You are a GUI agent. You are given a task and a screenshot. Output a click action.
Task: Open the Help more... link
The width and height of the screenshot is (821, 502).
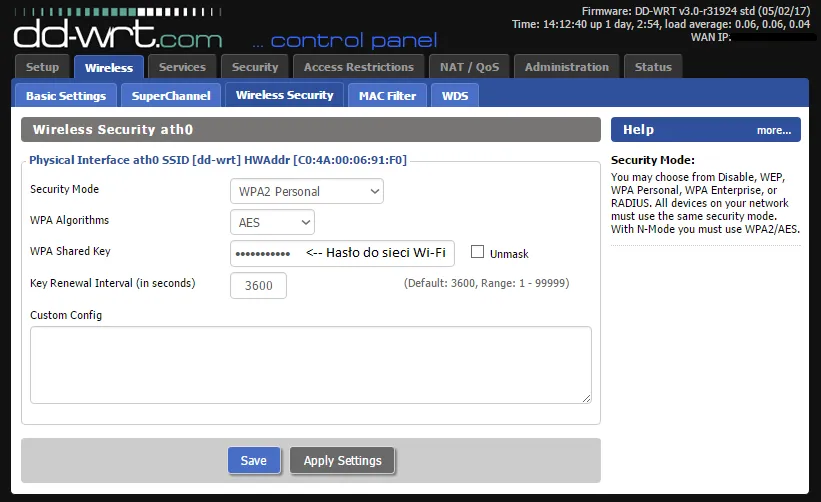point(773,130)
